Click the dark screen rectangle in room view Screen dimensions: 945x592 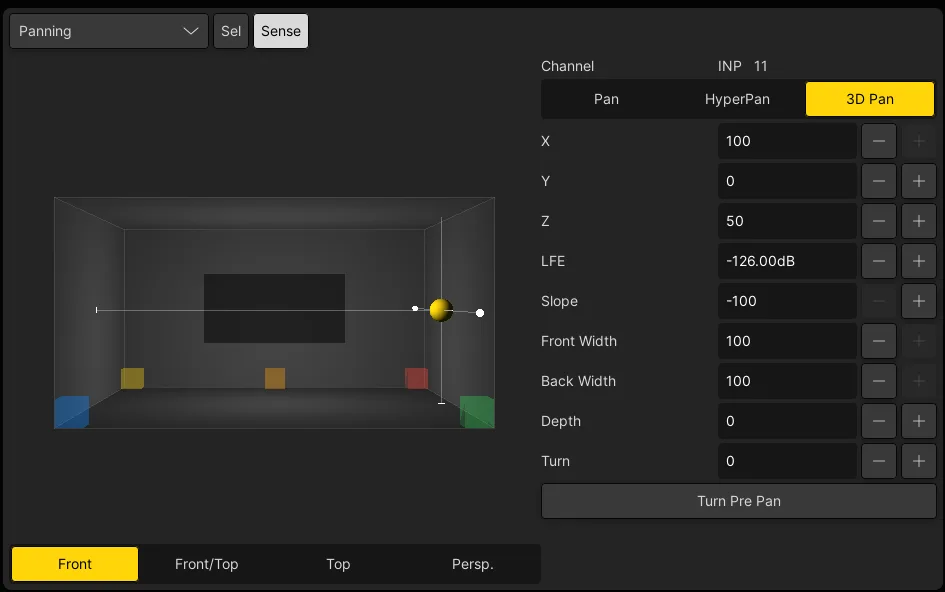tap(274, 309)
